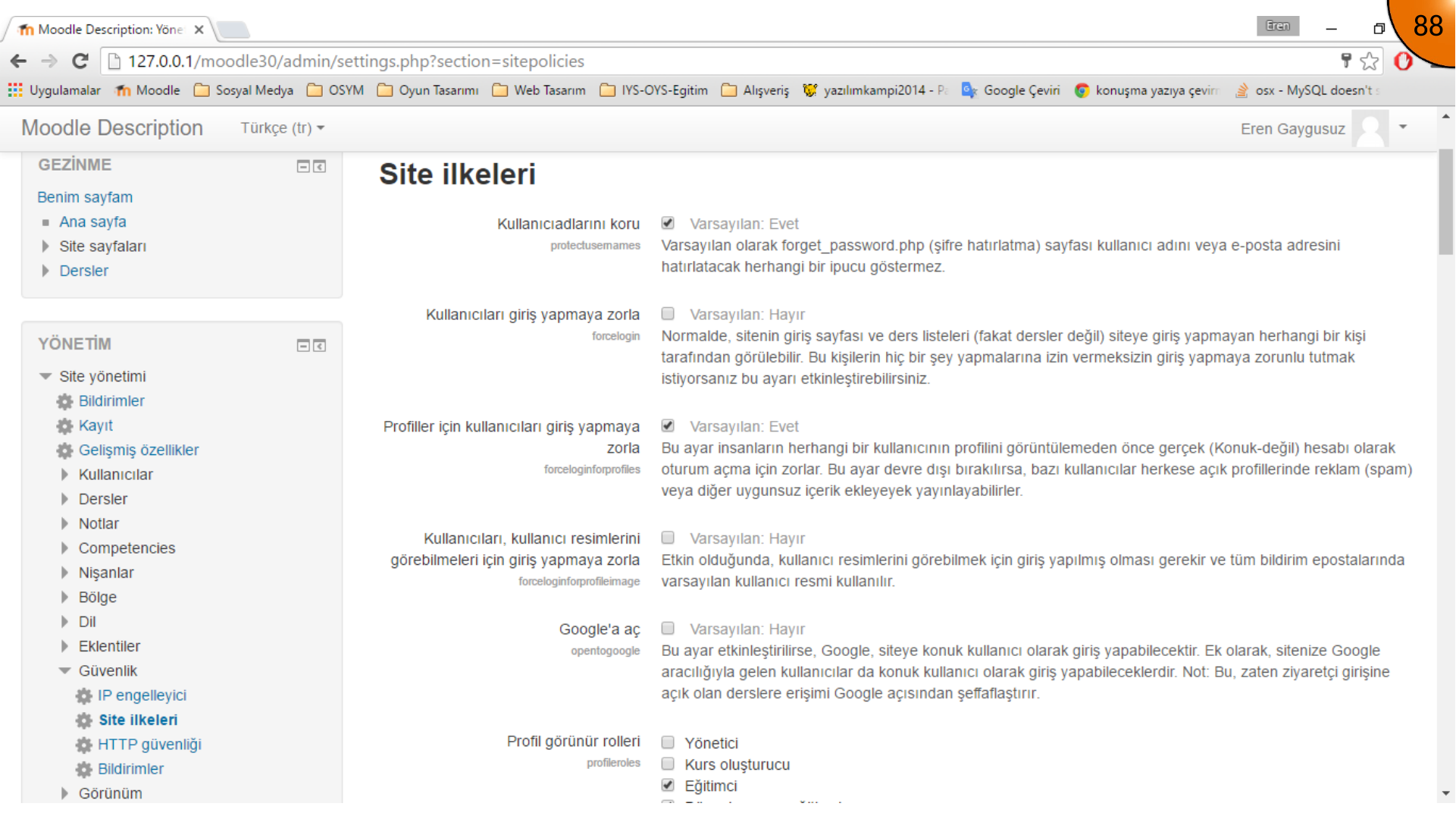Click the gear icon beside HTTP güvenliği

[84, 745]
